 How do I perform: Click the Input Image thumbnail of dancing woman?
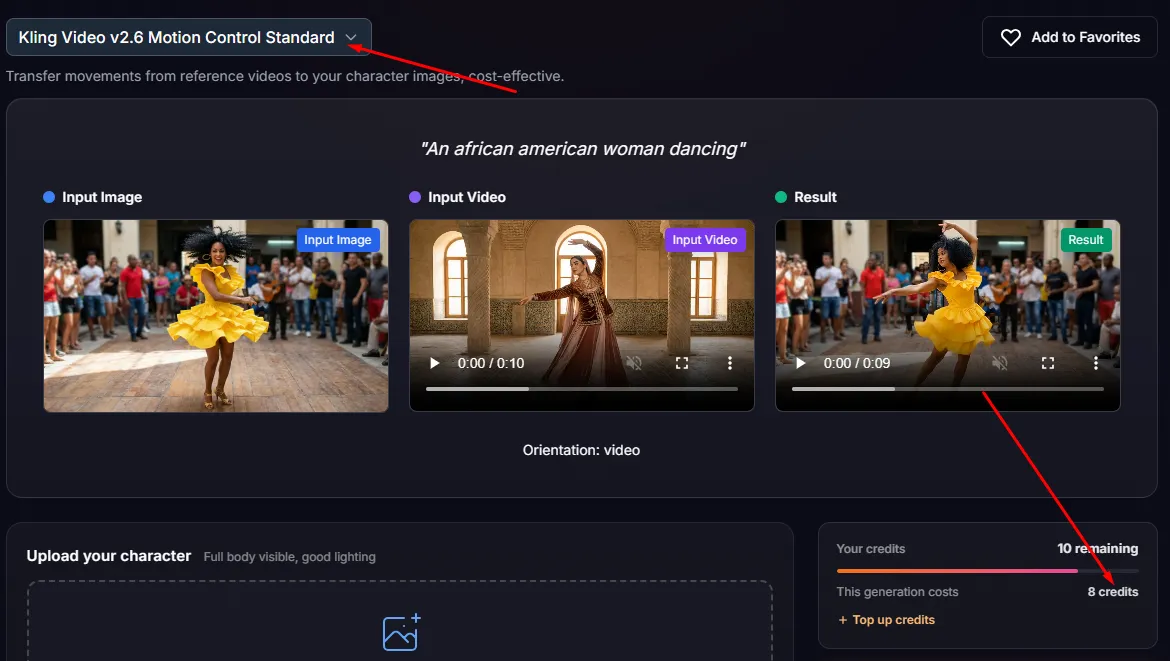[x=216, y=316]
